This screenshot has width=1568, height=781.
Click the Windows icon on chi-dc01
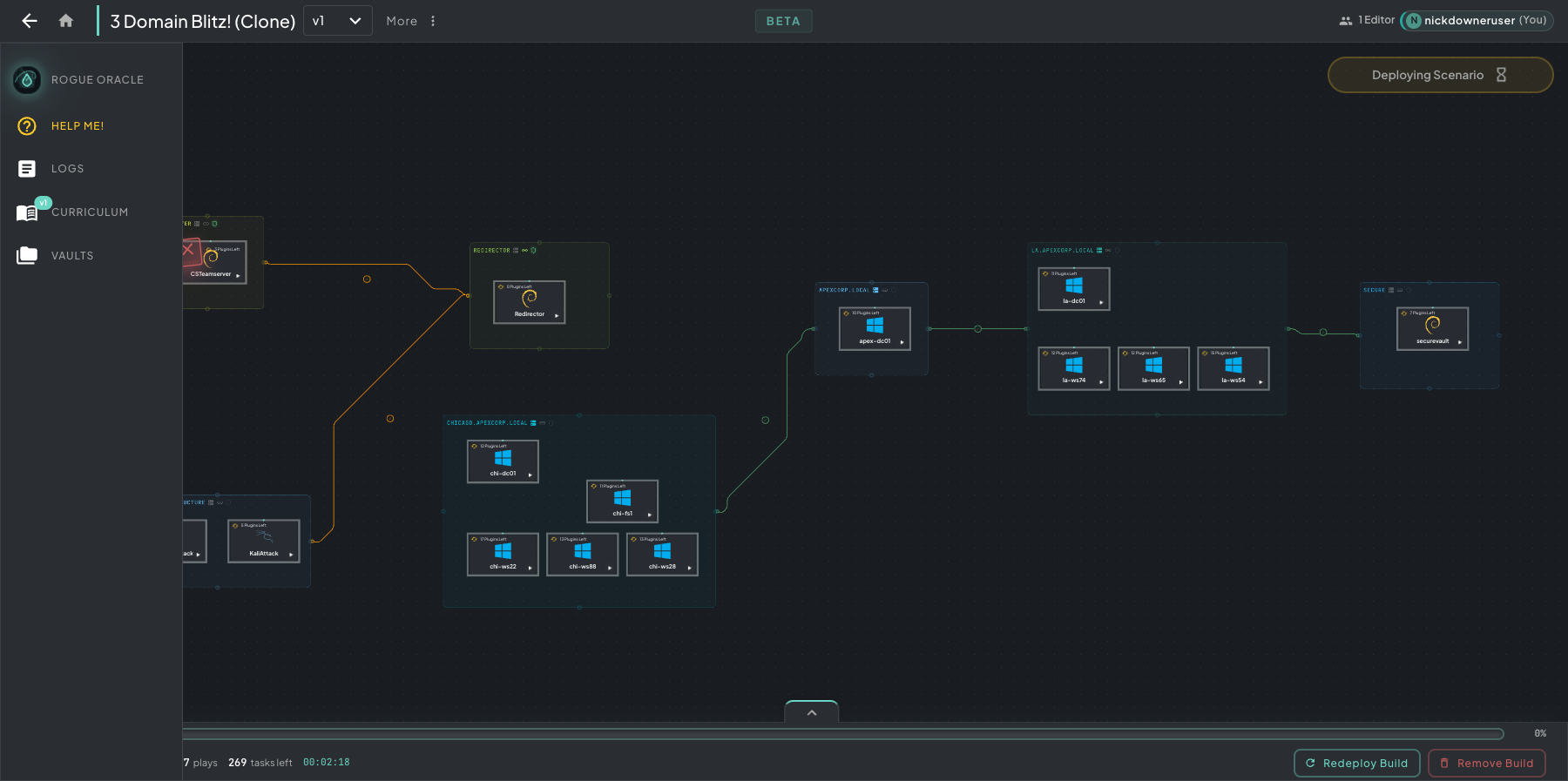[503, 458]
